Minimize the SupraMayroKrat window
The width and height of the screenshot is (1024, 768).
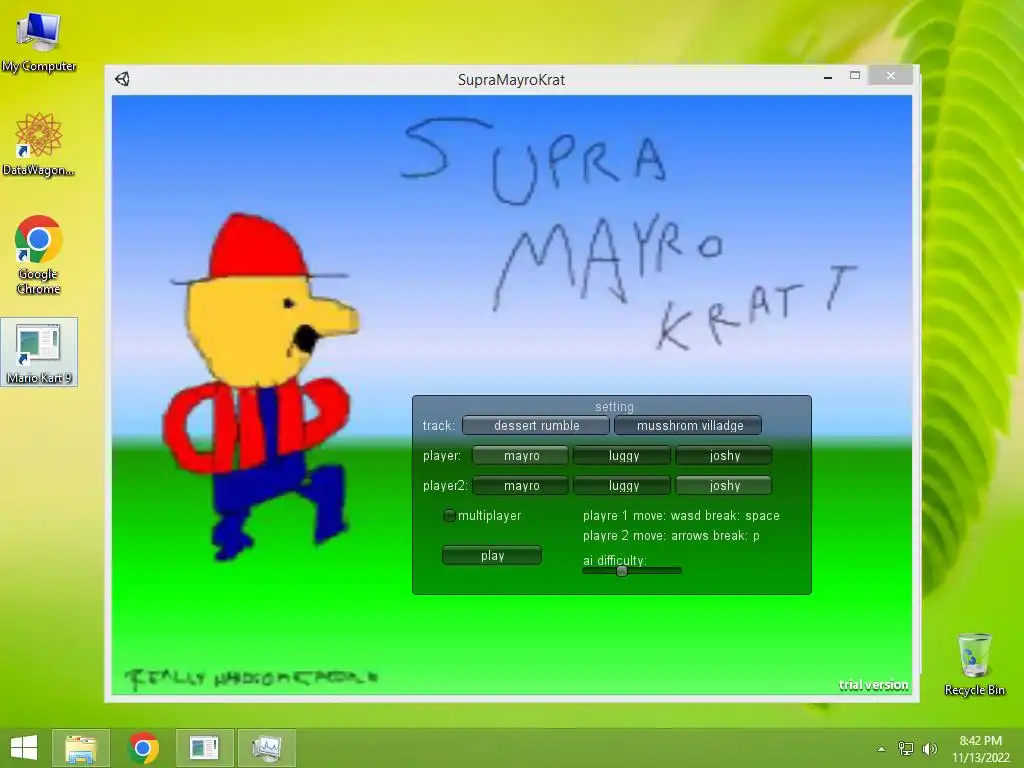(828, 77)
